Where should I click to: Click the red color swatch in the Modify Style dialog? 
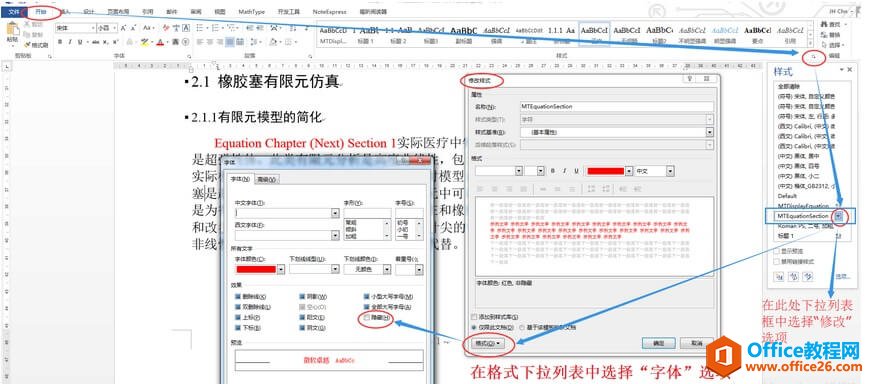pyautogui.click(x=606, y=171)
